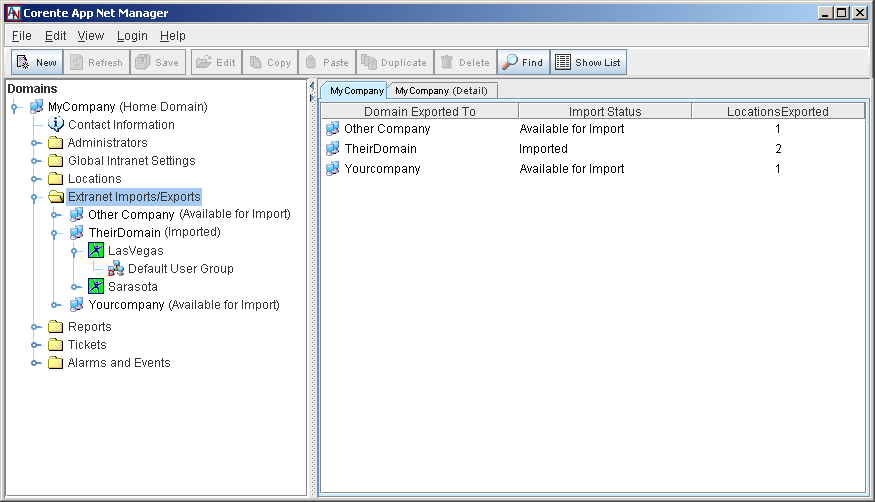Maximize the Corente App Net Manager window

pos(843,12)
